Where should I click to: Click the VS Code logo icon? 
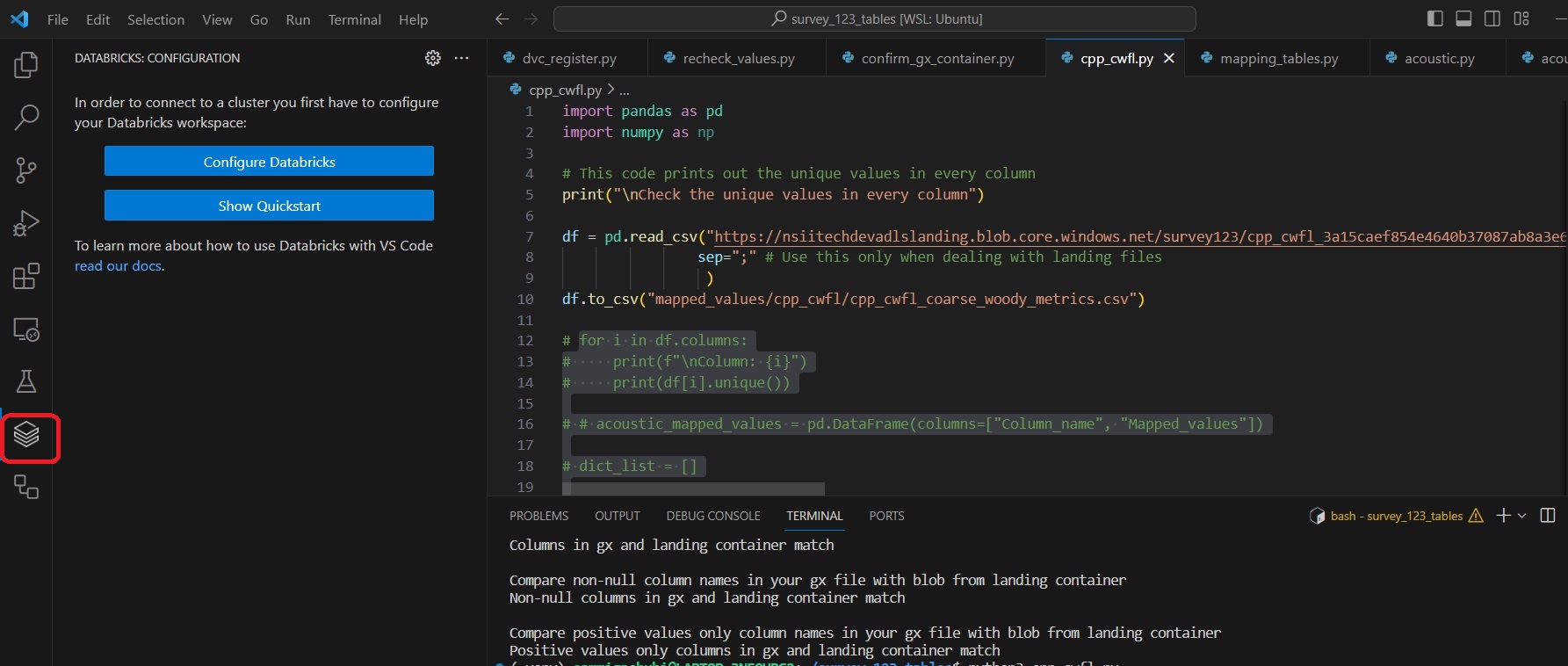[19, 18]
